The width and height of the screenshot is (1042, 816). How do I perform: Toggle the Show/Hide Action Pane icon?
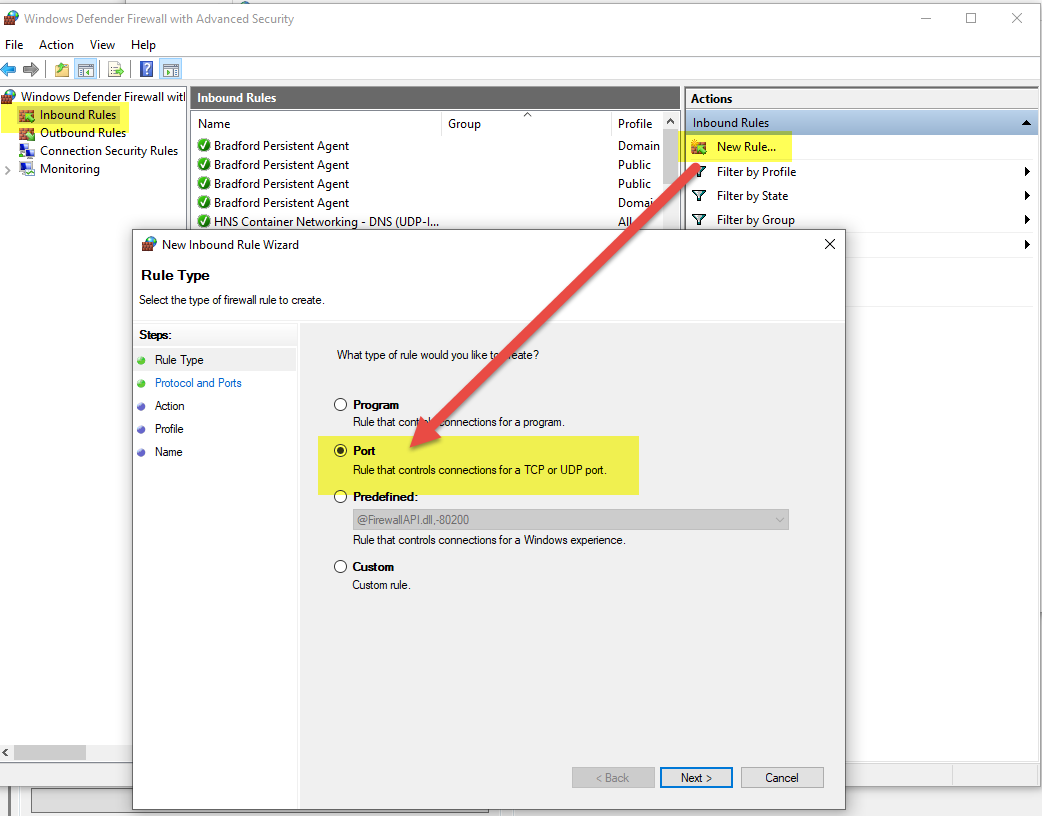point(171,69)
